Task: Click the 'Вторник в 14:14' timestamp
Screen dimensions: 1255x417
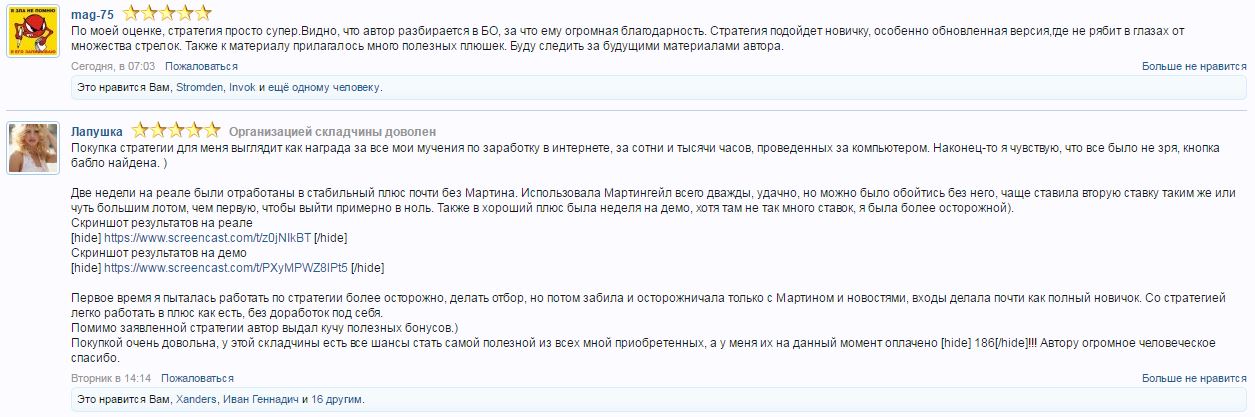Action: (x=111, y=379)
